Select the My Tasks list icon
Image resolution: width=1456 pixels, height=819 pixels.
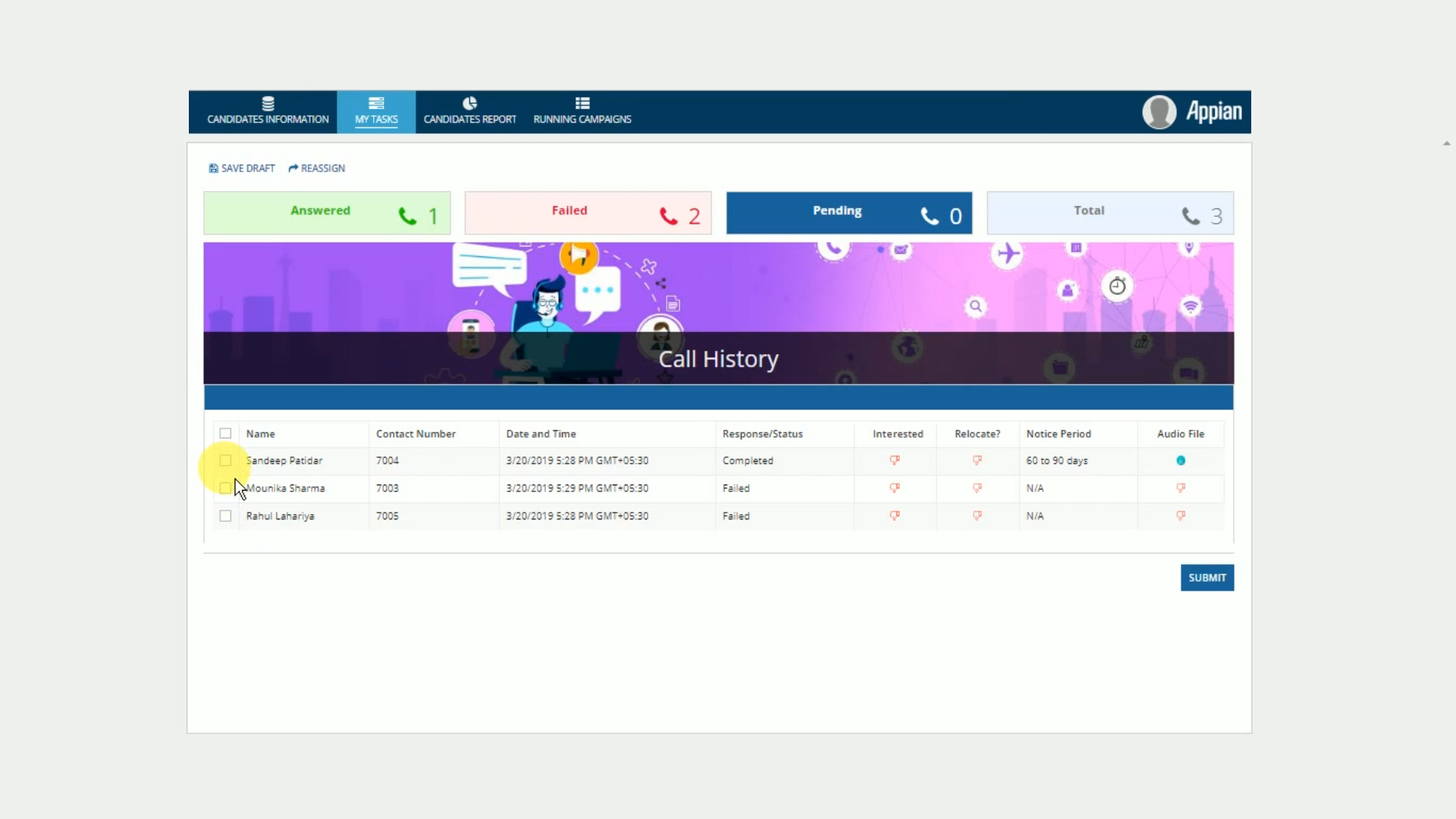pyautogui.click(x=375, y=104)
